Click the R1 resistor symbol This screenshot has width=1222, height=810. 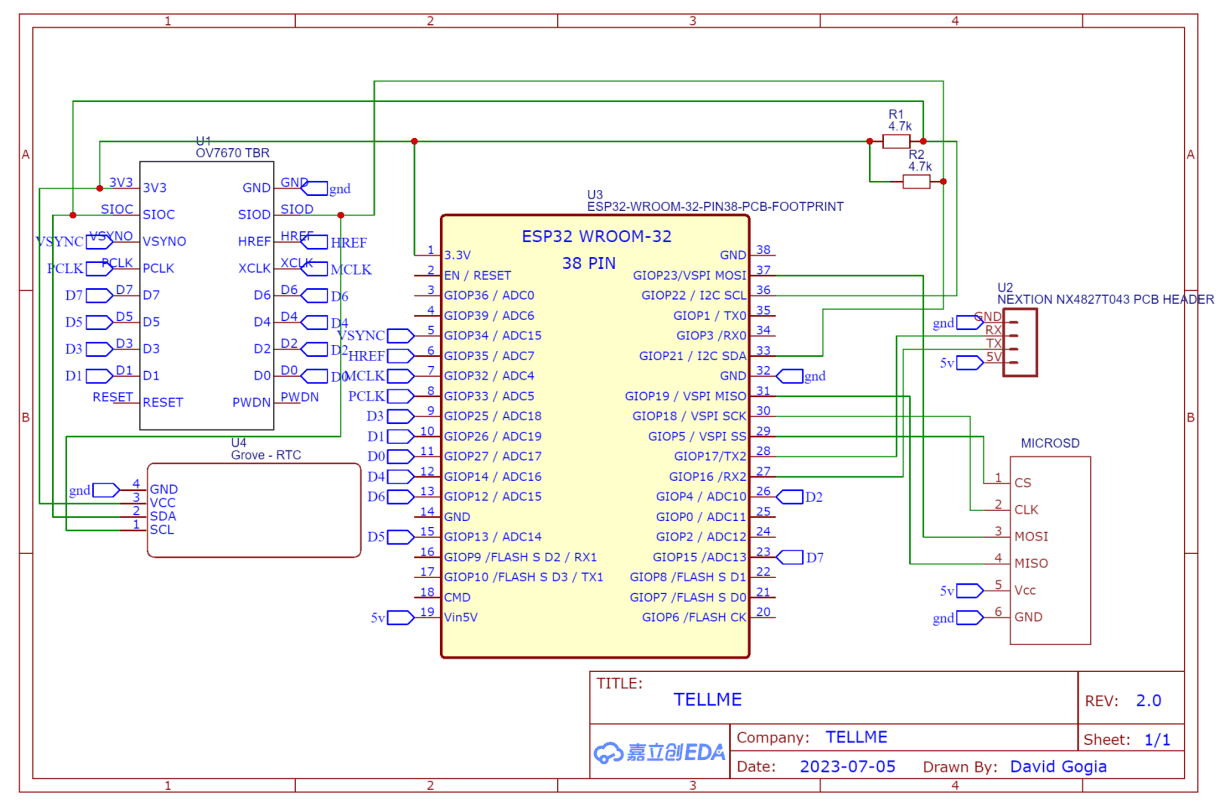pos(896,142)
